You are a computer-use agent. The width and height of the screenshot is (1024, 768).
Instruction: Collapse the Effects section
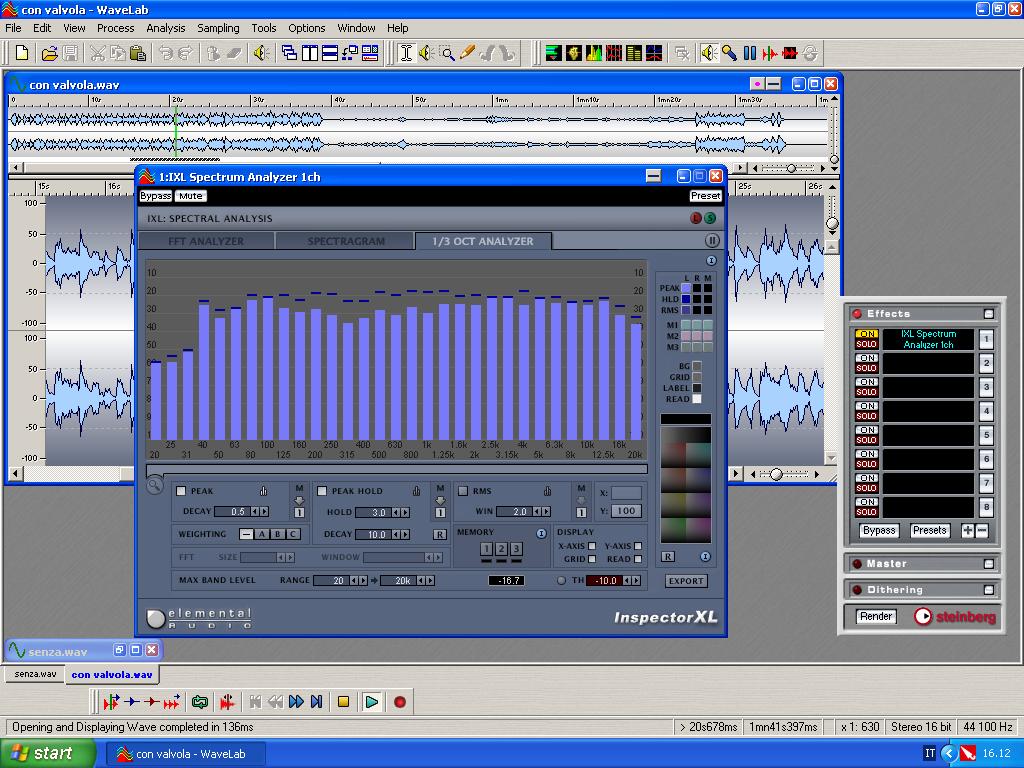point(989,314)
